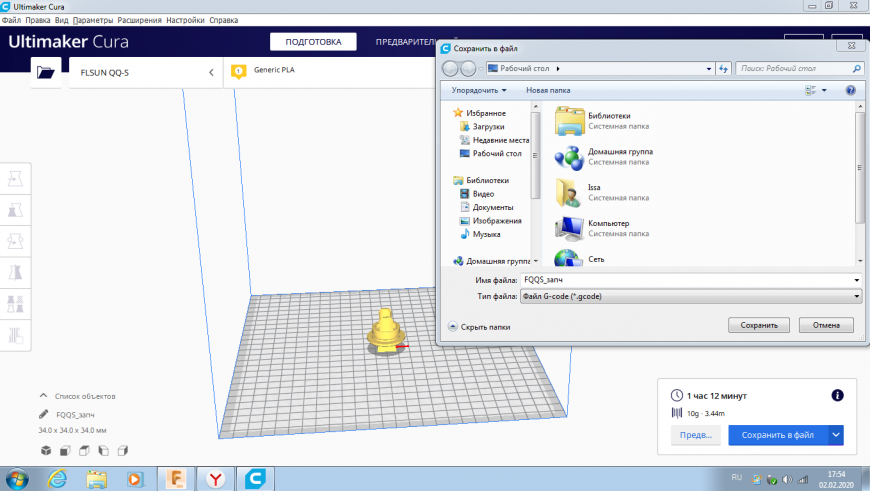
Task: Select the Scale tool in left toolbar
Action: pyautogui.click(x=15, y=210)
